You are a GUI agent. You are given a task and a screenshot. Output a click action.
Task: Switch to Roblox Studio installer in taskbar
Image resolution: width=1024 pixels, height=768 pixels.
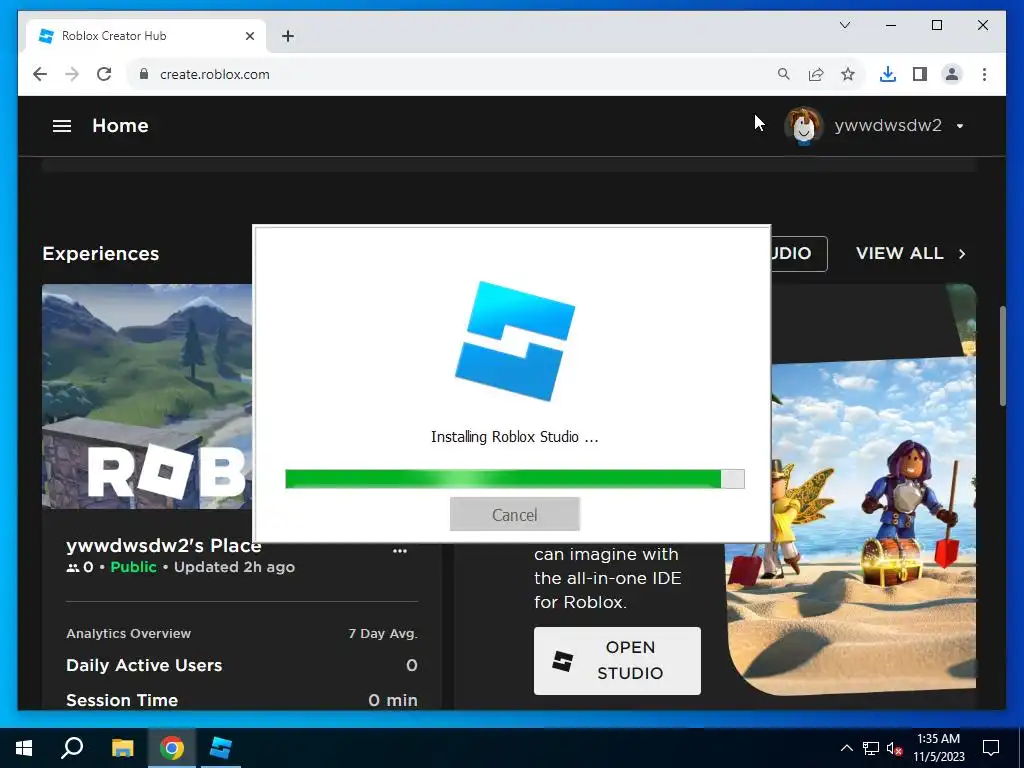(x=221, y=748)
